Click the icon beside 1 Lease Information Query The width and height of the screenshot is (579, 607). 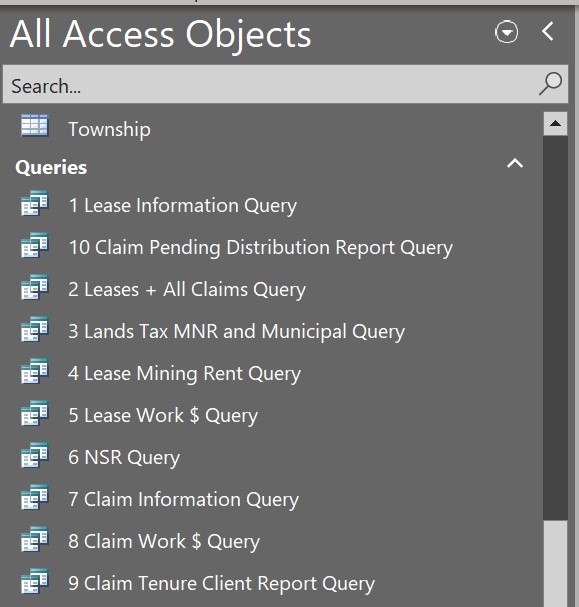34,203
